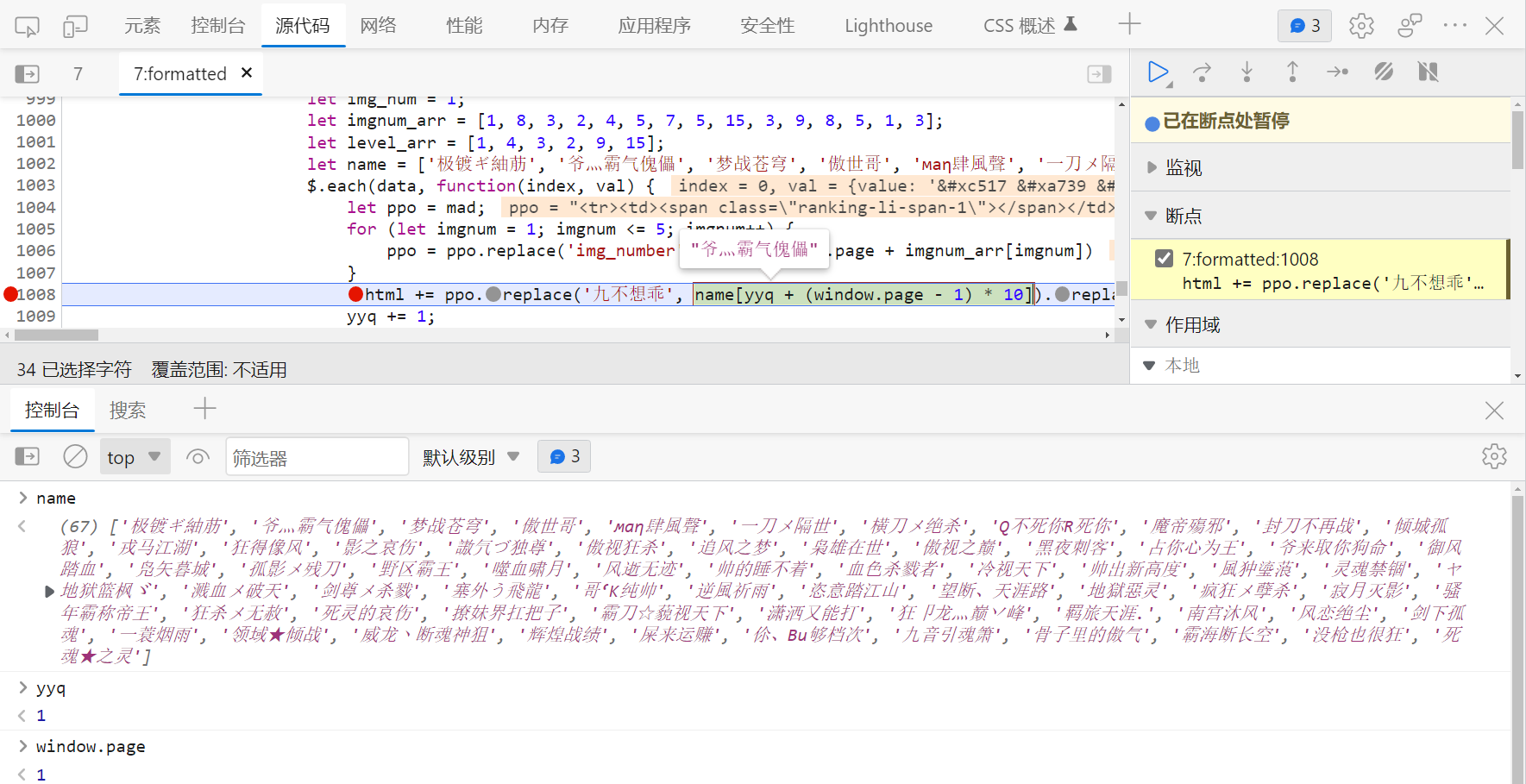Toggle device emulation icon
This screenshot has height=784, width=1526.
pos(75,26)
